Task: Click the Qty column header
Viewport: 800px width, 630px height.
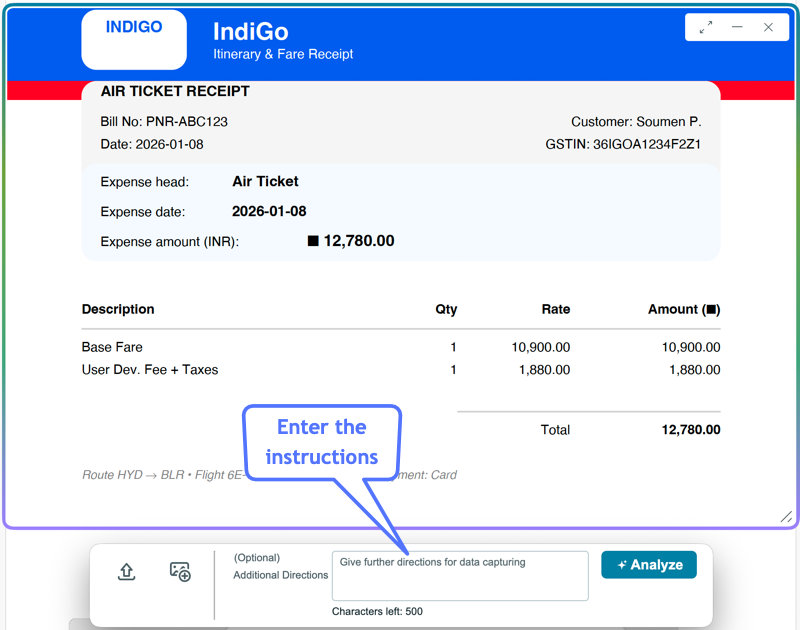Action: (446, 309)
